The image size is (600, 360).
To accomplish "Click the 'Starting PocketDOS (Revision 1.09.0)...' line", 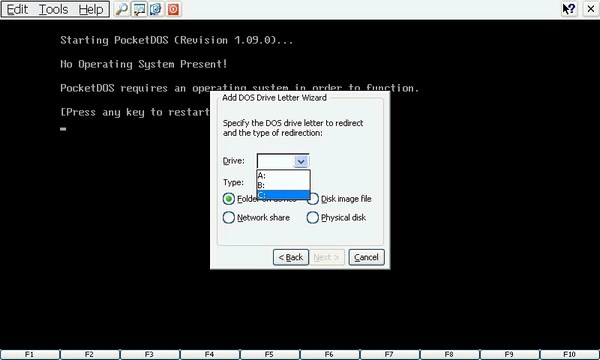I will (177, 40).
